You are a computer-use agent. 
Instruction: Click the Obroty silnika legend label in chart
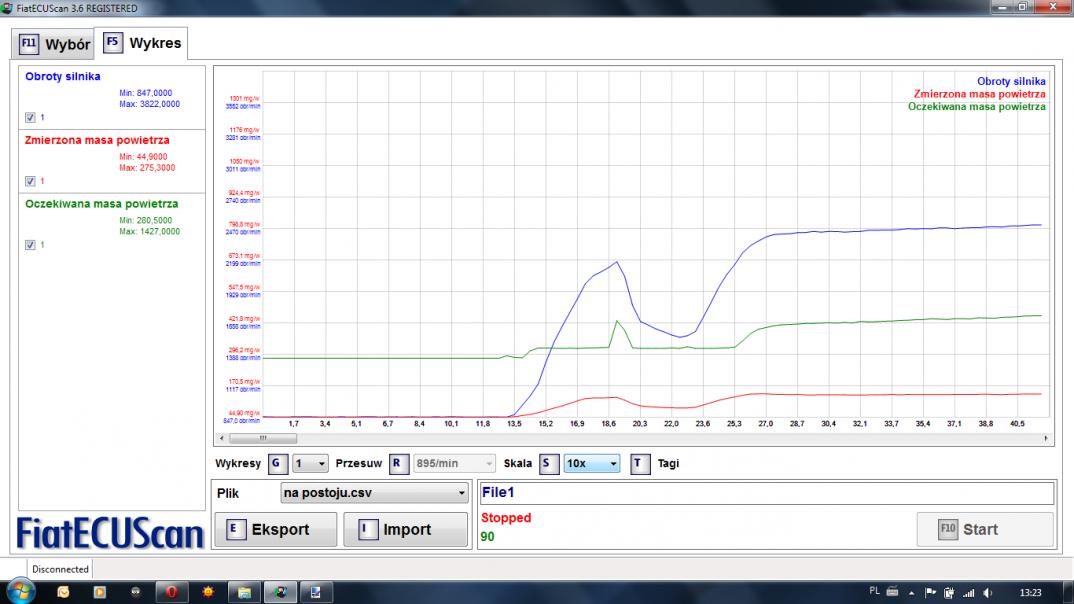[x=1011, y=81]
